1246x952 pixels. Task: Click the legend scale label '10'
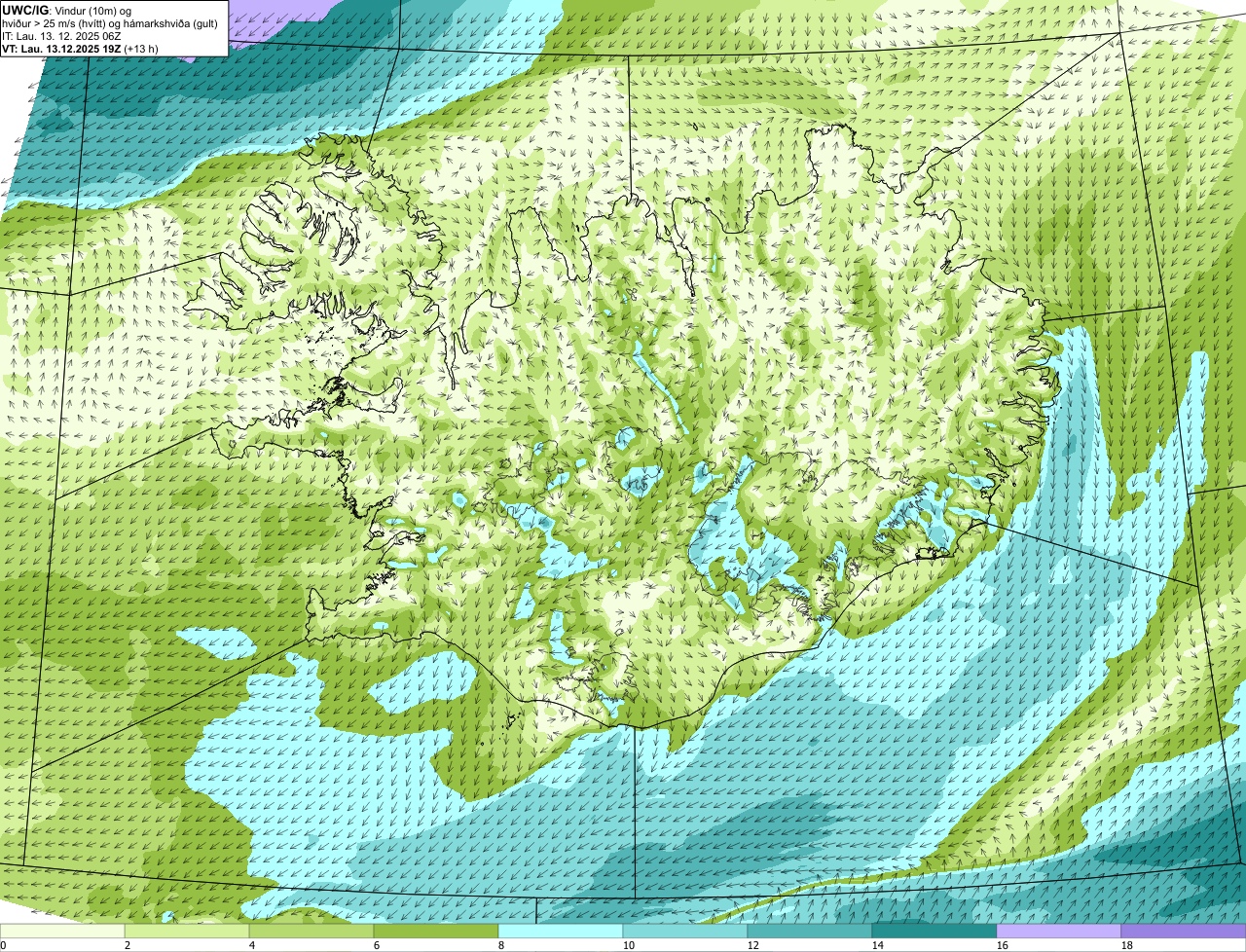point(629,945)
